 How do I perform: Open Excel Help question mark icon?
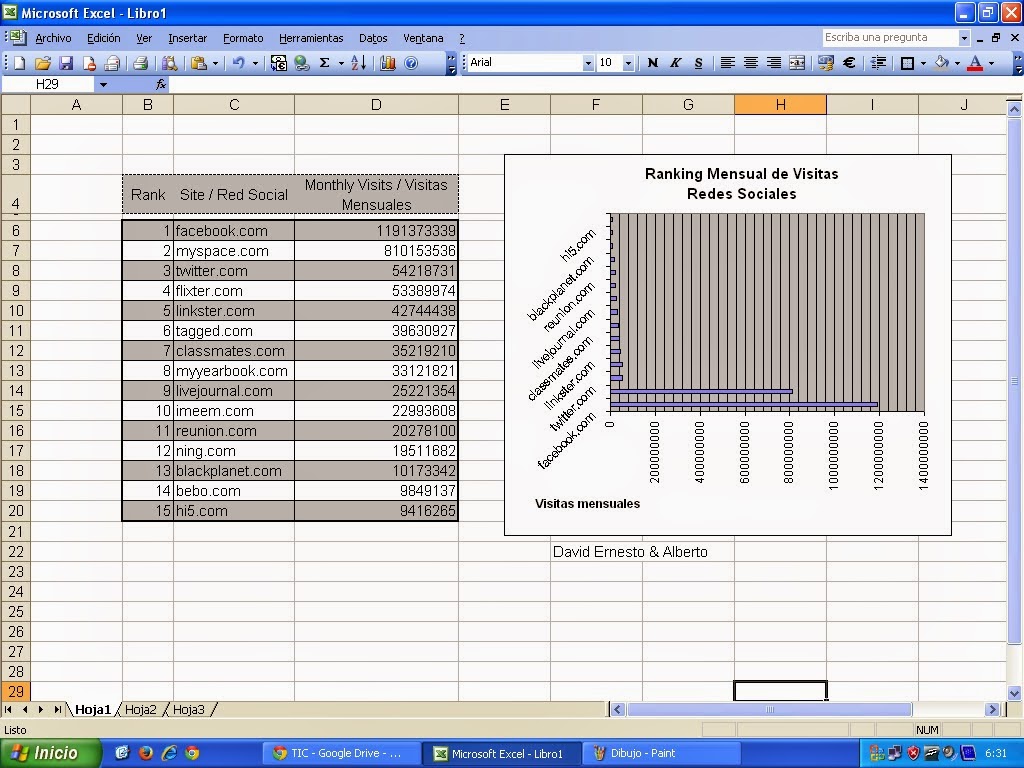pos(411,63)
